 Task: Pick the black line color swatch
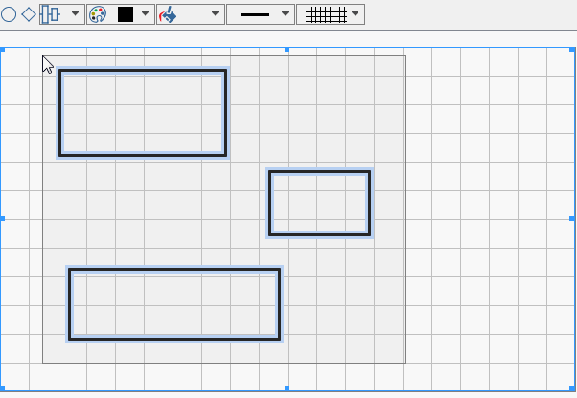[125, 15]
